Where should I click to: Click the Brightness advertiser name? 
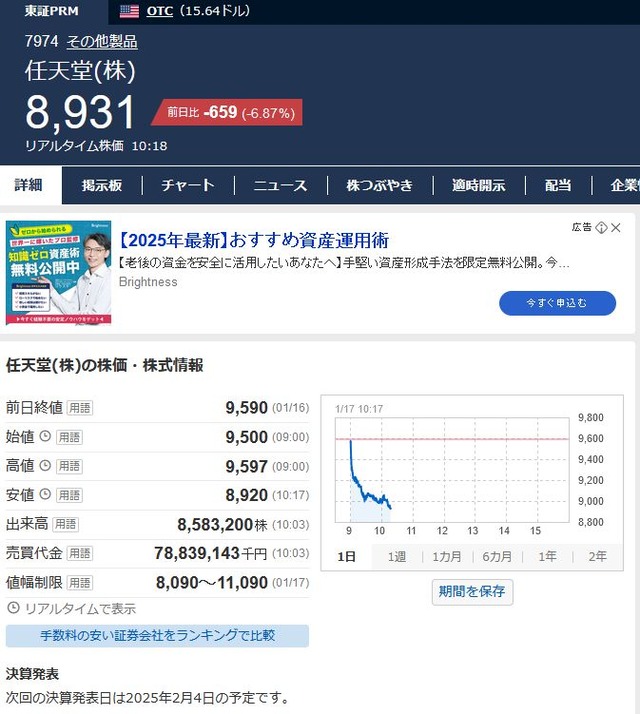coord(148,282)
